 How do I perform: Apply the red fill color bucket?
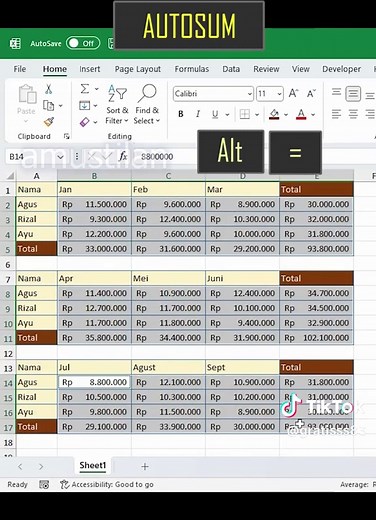[274, 114]
